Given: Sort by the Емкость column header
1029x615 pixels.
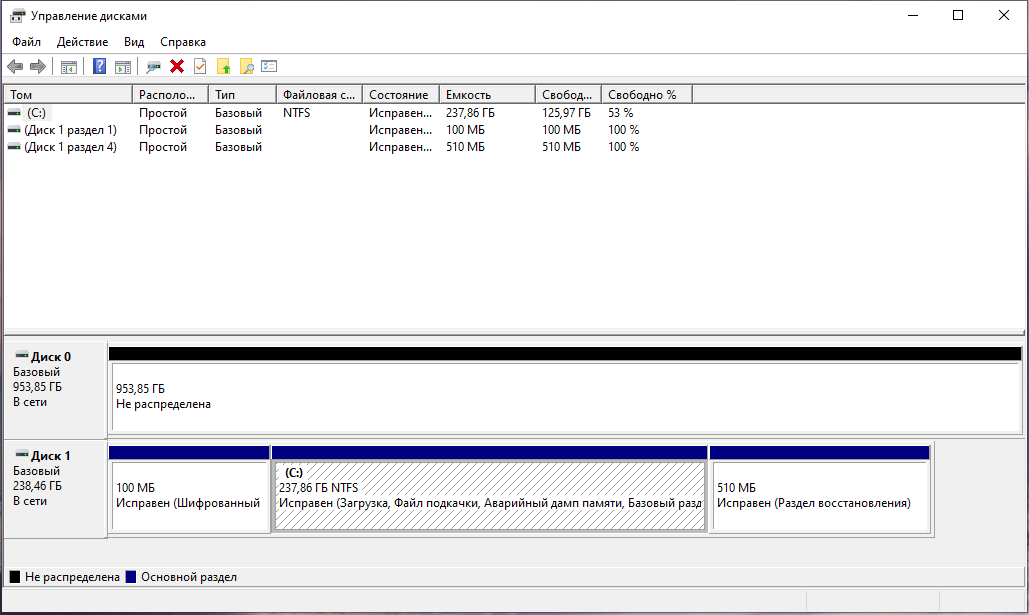Looking at the screenshot, I should (x=488, y=95).
